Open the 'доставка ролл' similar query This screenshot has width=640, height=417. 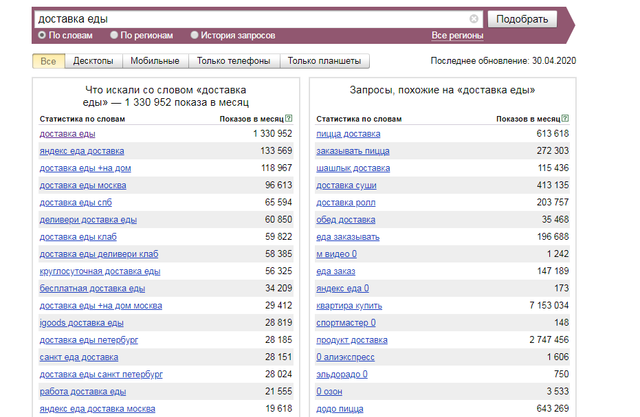point(346,202)
